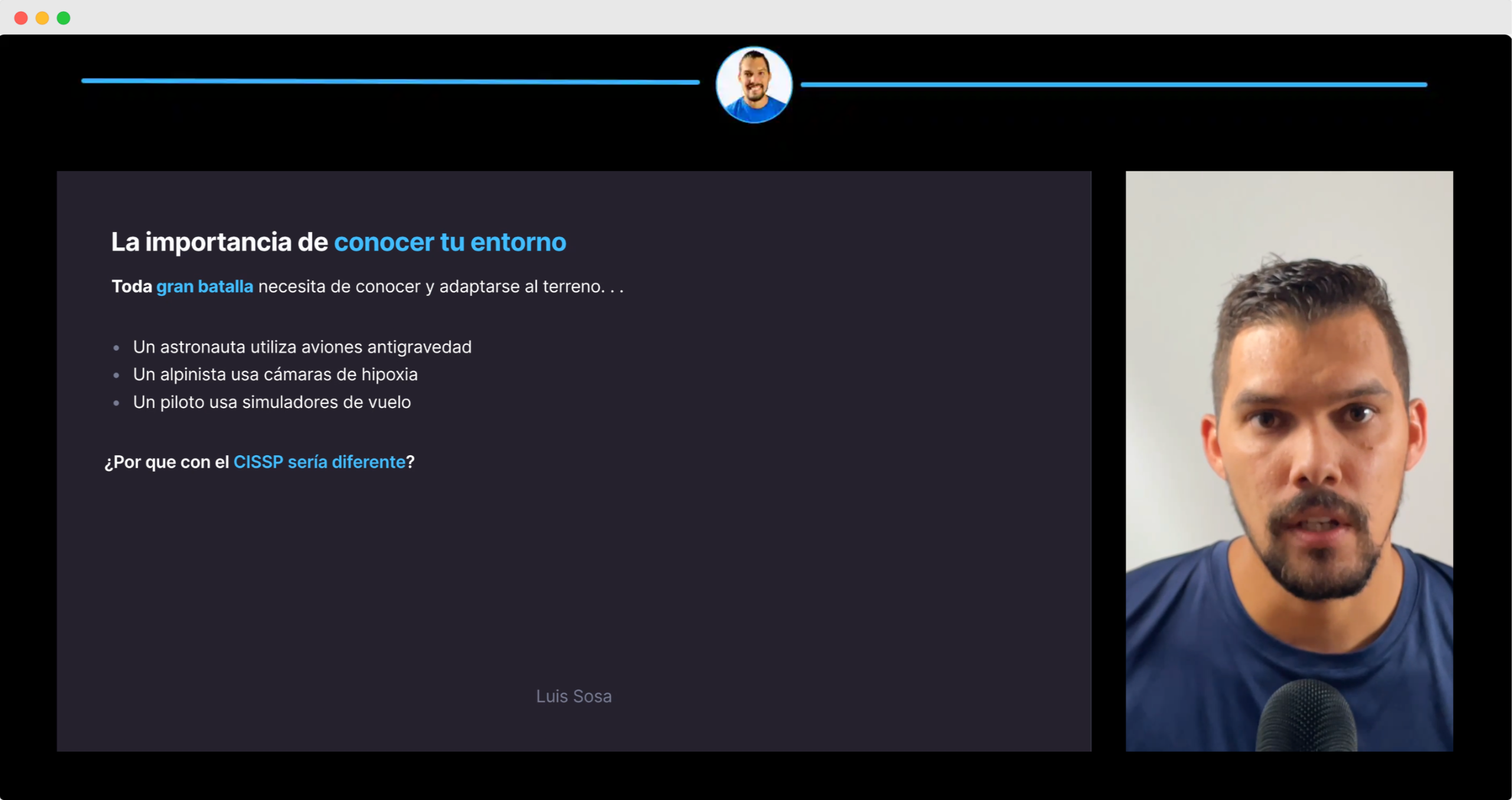Screen dimensions: 1512x800
Task: Click the green fullscreen window button
Action: (x=63, y=18)
